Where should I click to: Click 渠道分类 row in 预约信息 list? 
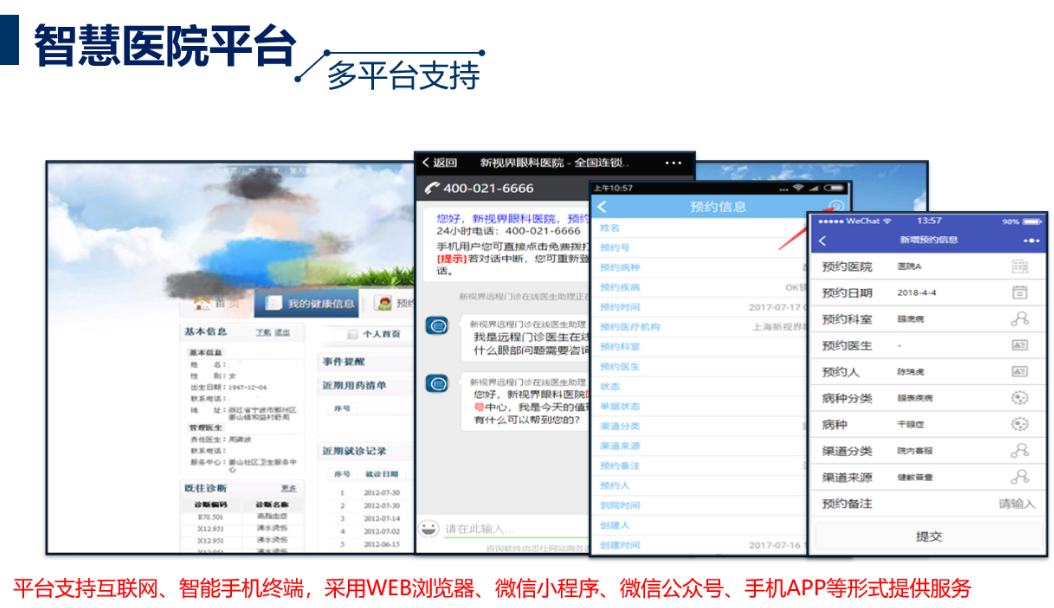pyautogui.click(x=699, y=426)
